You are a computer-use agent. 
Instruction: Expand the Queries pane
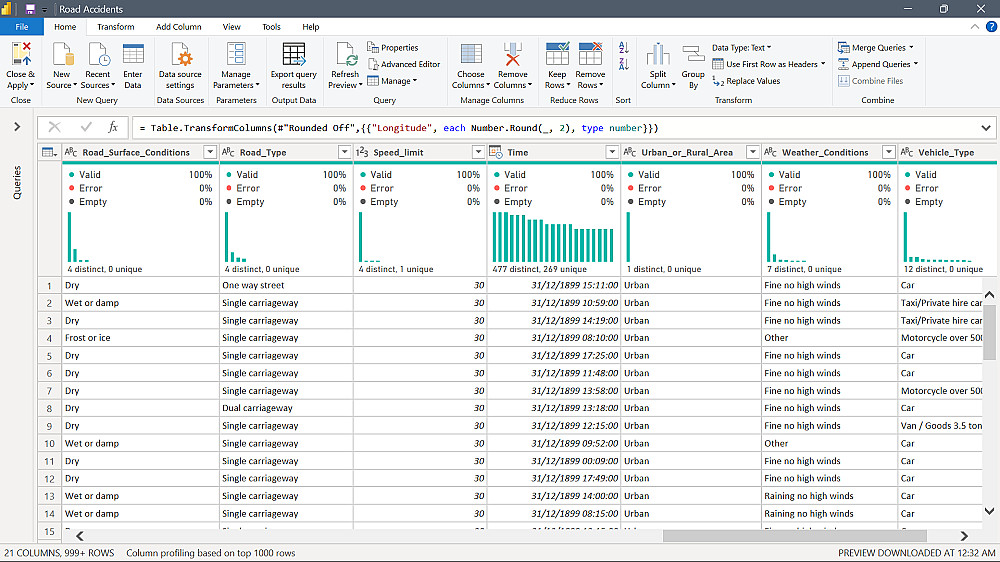pyautogui.click(x=17, y=127)
